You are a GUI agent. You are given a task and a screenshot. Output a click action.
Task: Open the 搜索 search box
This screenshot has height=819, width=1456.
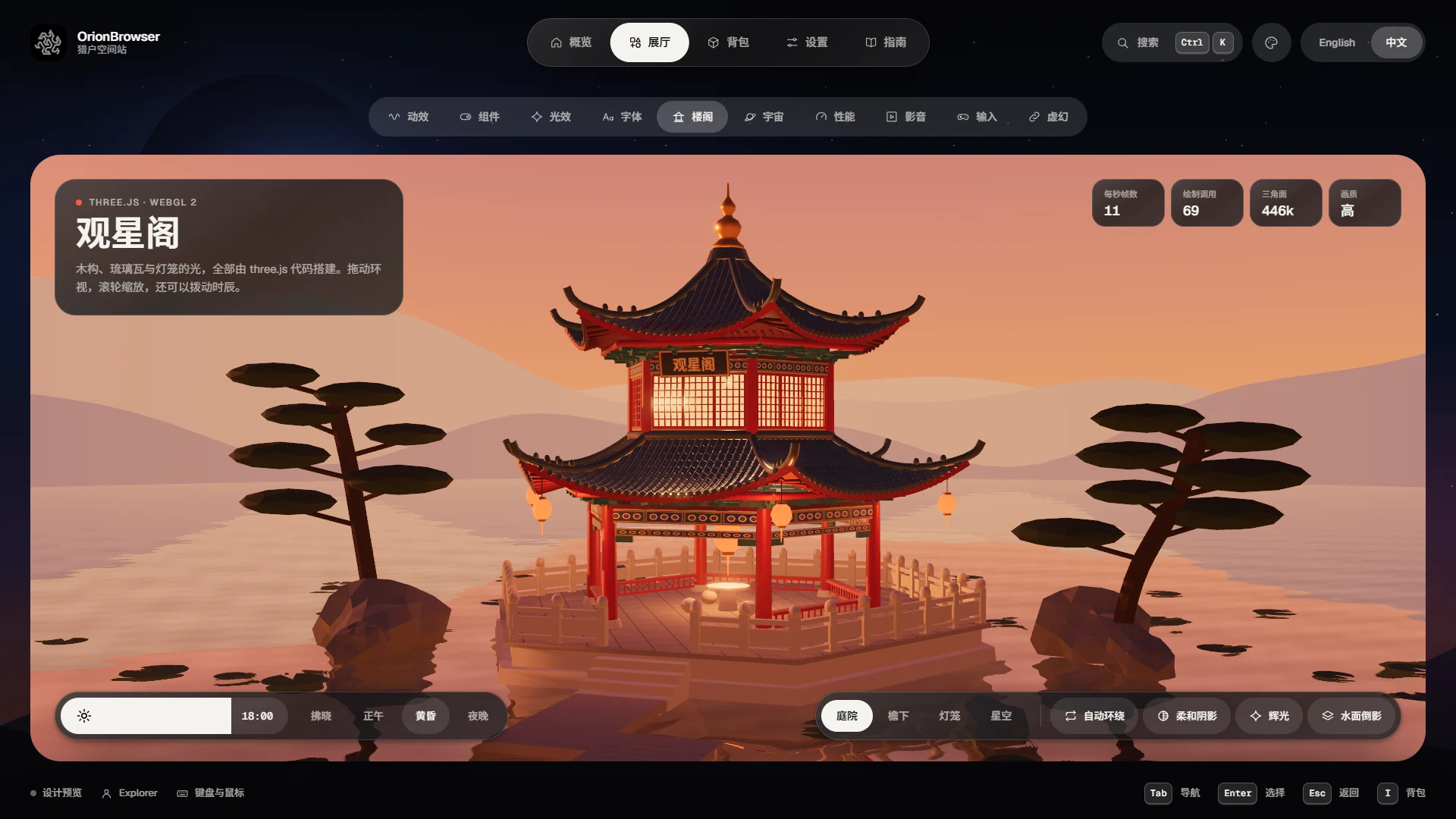coord(1172,42)
